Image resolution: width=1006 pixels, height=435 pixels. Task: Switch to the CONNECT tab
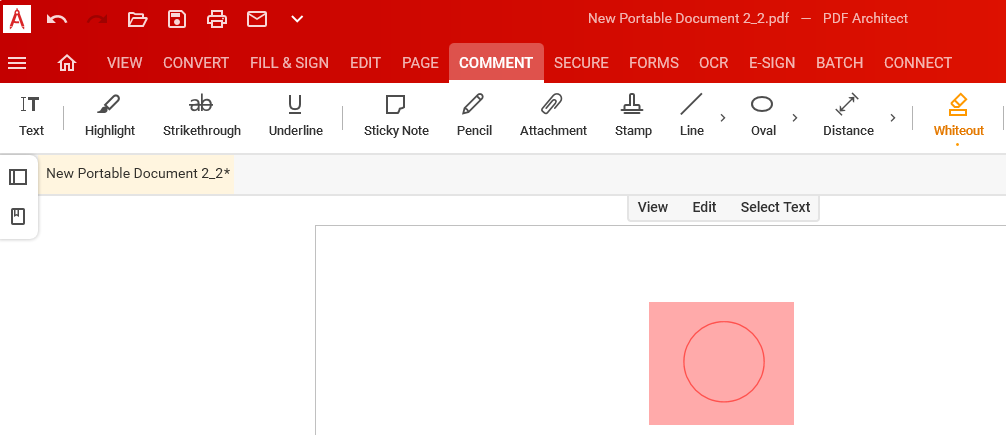(917, 63)
